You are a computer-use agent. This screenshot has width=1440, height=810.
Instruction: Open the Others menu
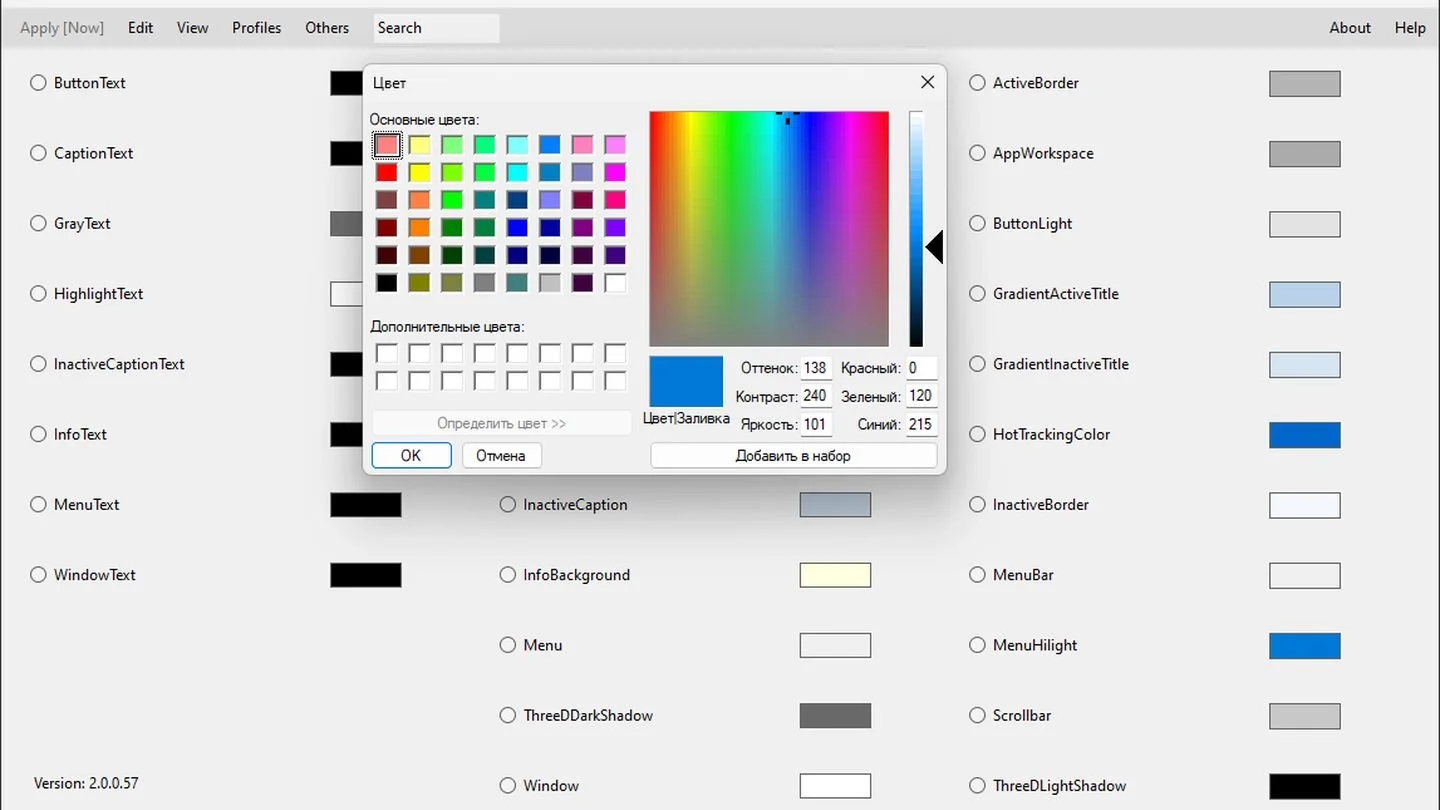327,28
